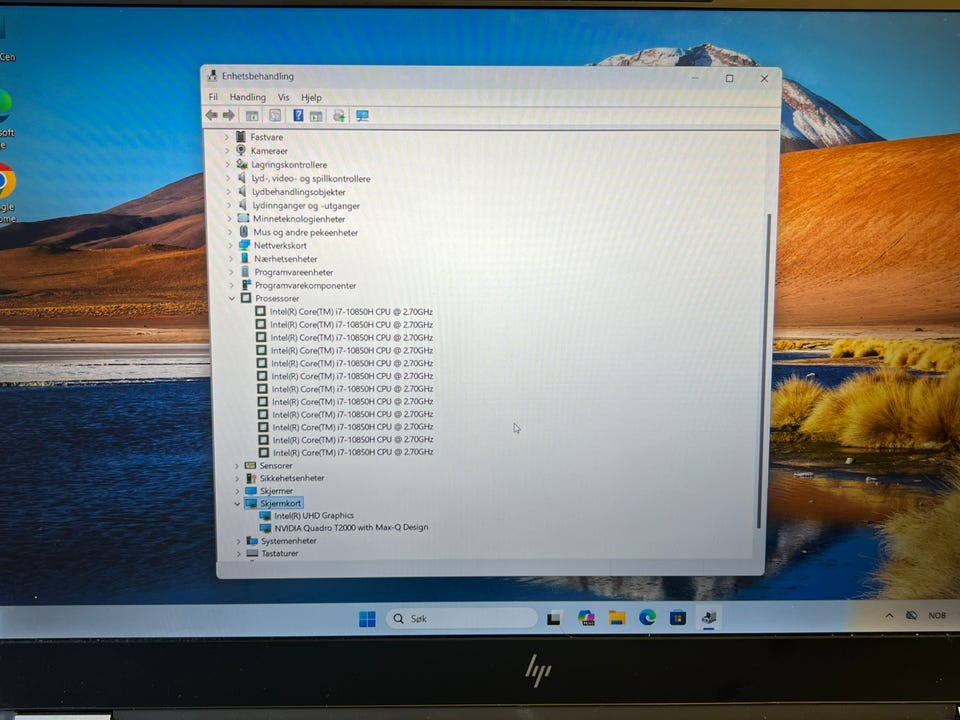Click the Back arrow in the toolbar

point(212,115)
